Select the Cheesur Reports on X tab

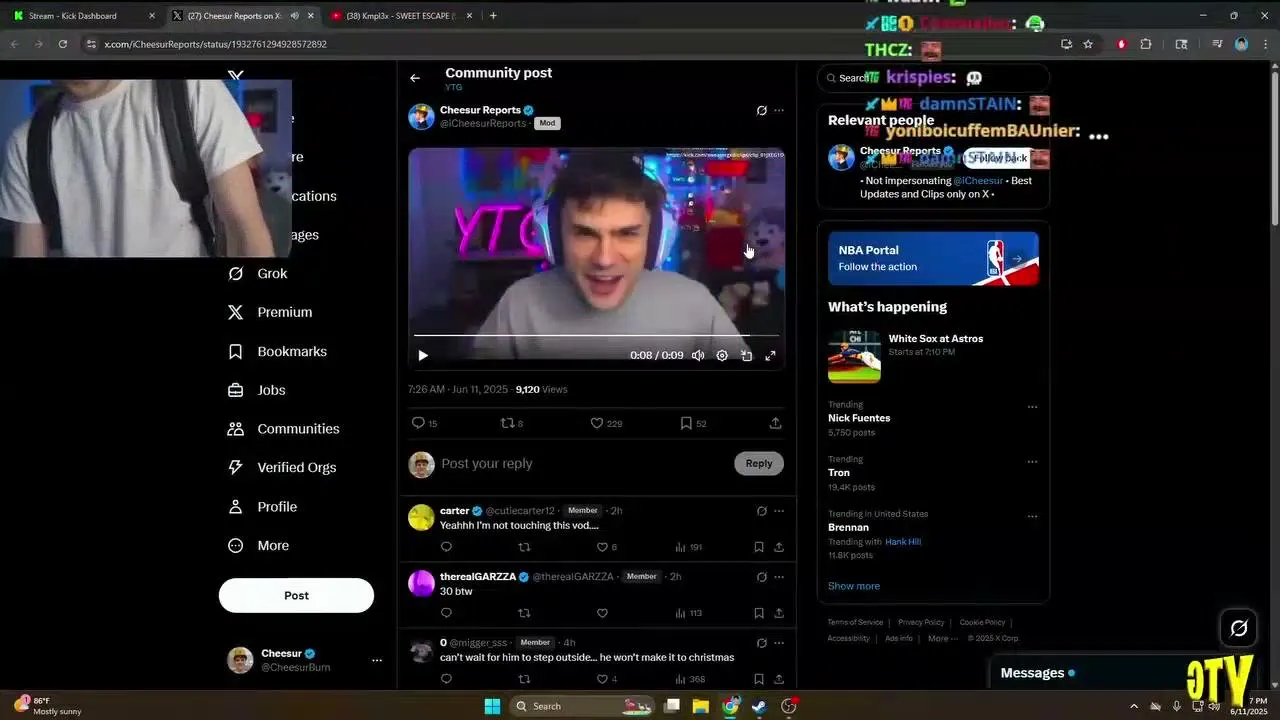[x=243, y=16]
